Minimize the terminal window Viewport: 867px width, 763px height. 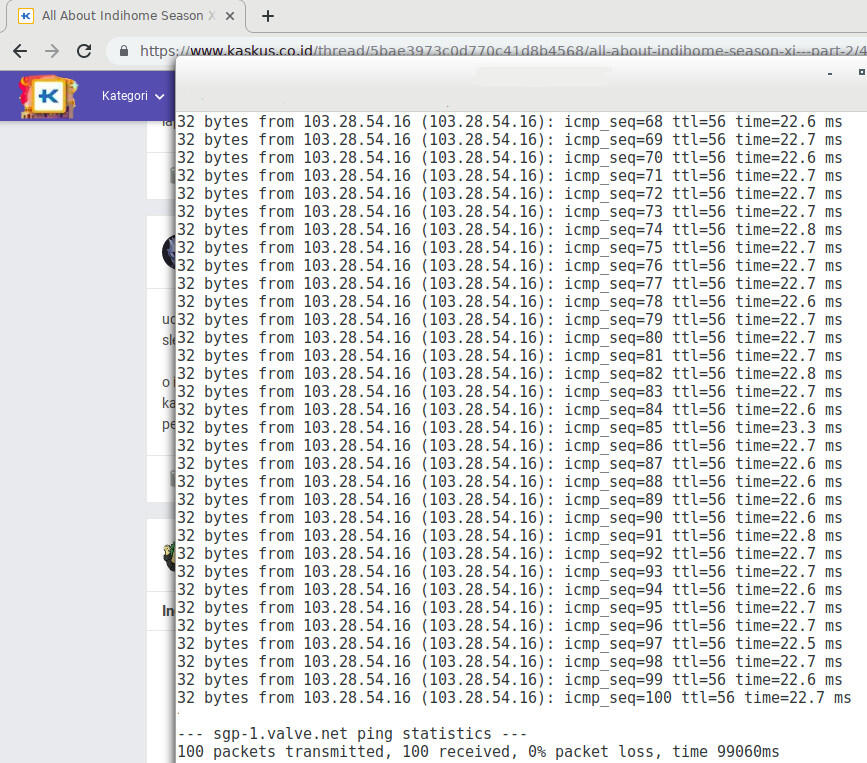[833, 73]
